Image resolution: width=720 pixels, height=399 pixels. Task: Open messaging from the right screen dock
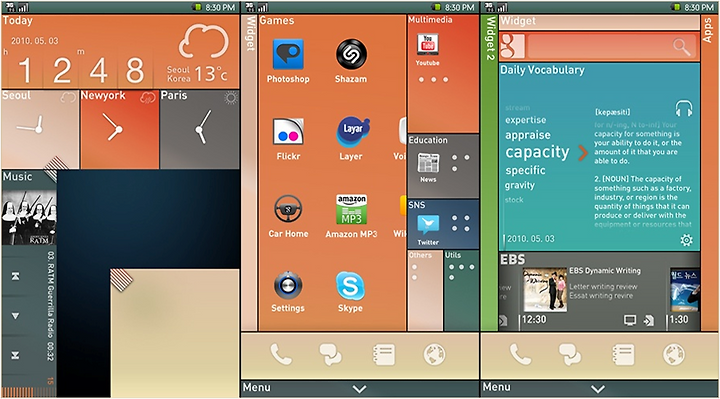[570, 354]
